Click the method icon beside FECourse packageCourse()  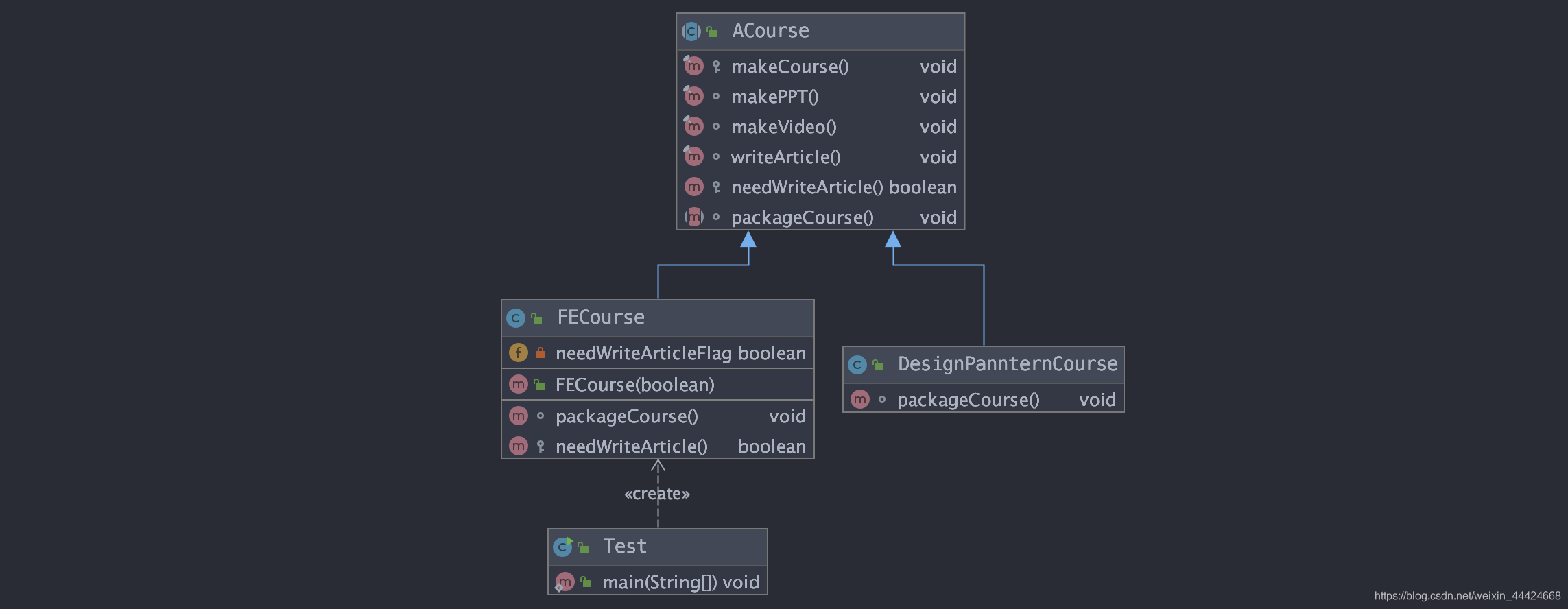pos(519,416)
